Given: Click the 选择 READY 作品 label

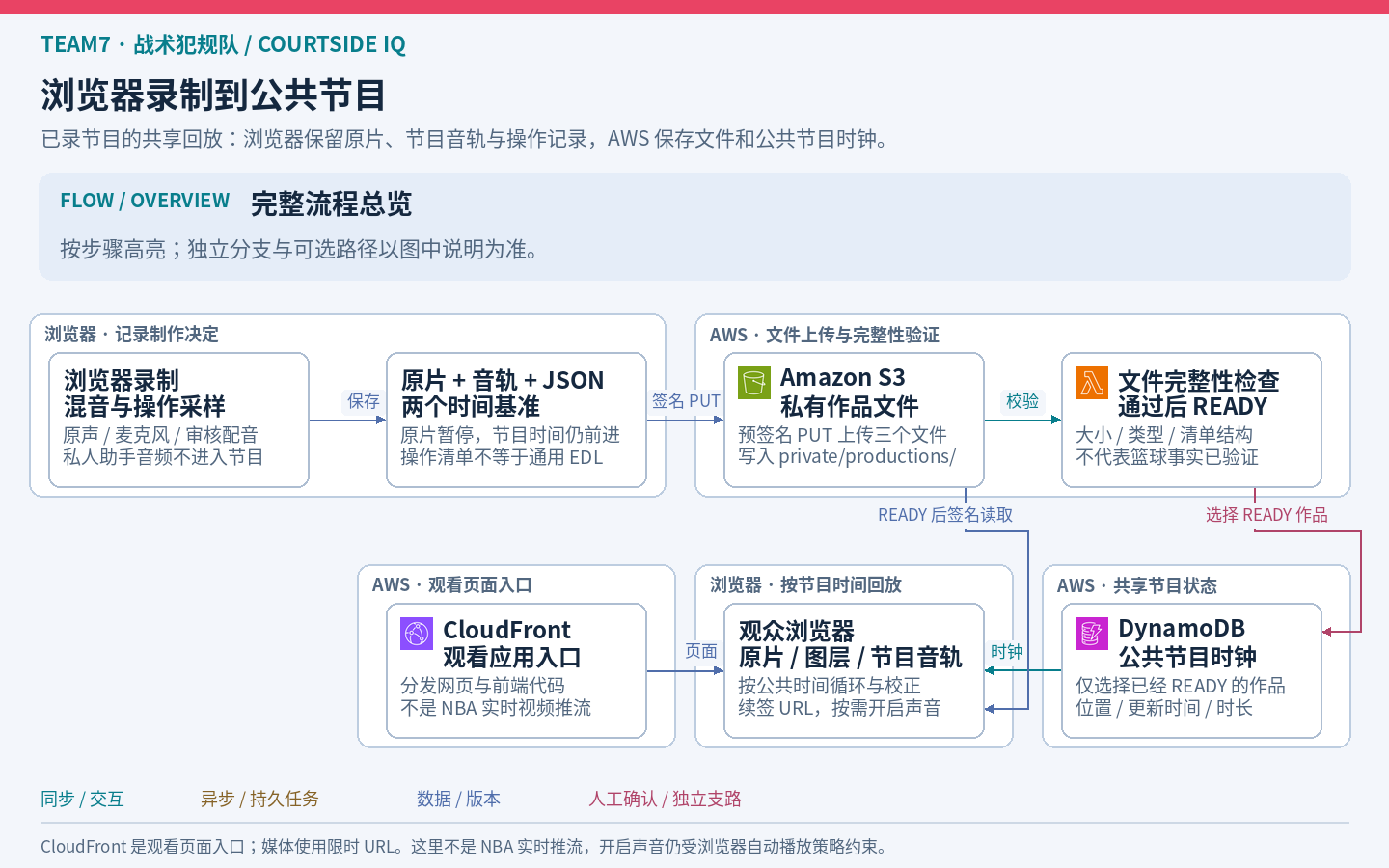Looking at the screenshot, I should point(1266,515).
